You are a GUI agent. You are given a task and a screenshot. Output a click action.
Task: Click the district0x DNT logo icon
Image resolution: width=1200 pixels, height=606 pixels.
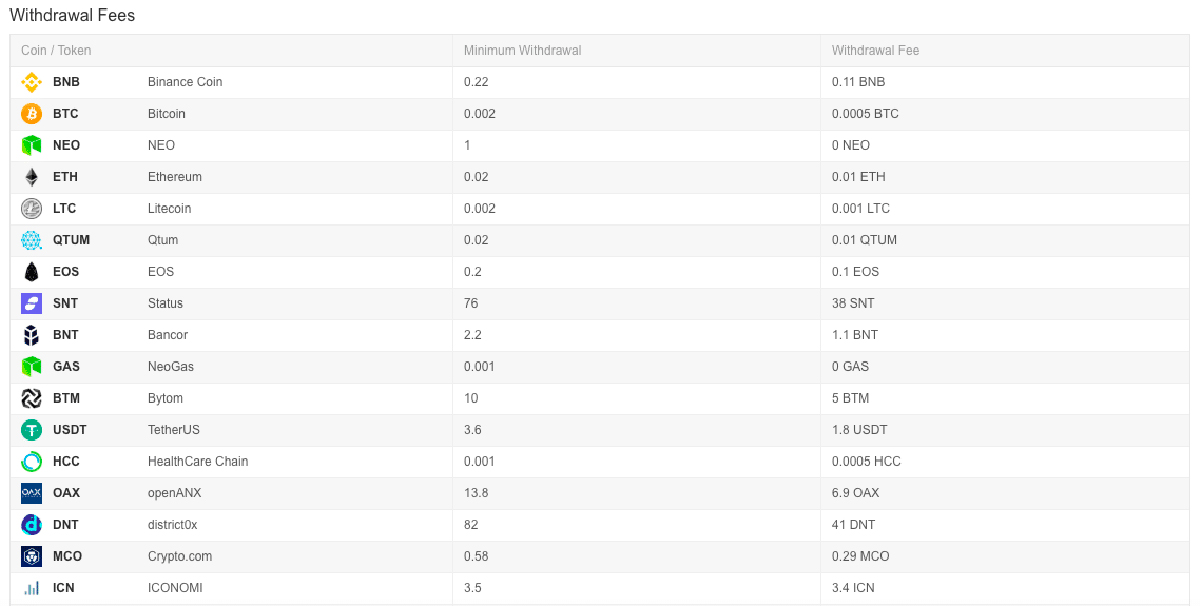32,525
